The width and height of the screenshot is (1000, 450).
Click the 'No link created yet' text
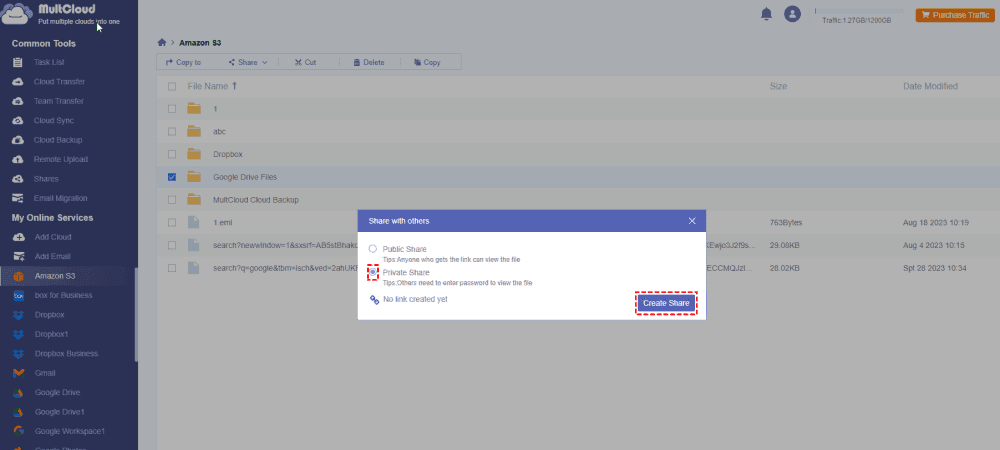click(415, 299)
